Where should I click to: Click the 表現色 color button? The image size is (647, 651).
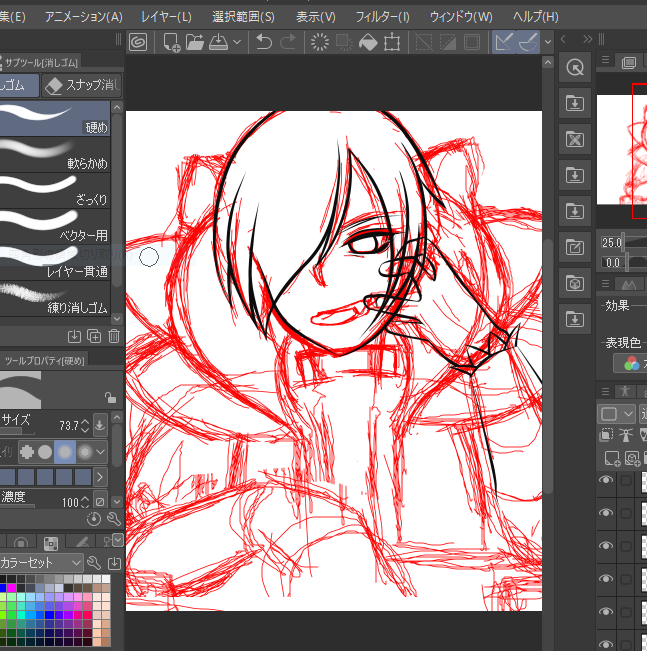point(630,363)
